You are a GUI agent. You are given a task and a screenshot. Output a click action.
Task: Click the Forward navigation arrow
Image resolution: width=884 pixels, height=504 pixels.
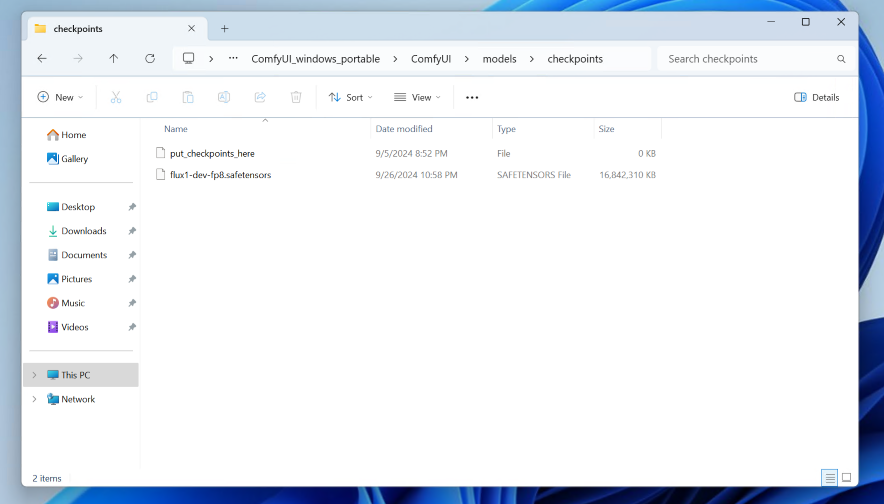click(78, 59)
